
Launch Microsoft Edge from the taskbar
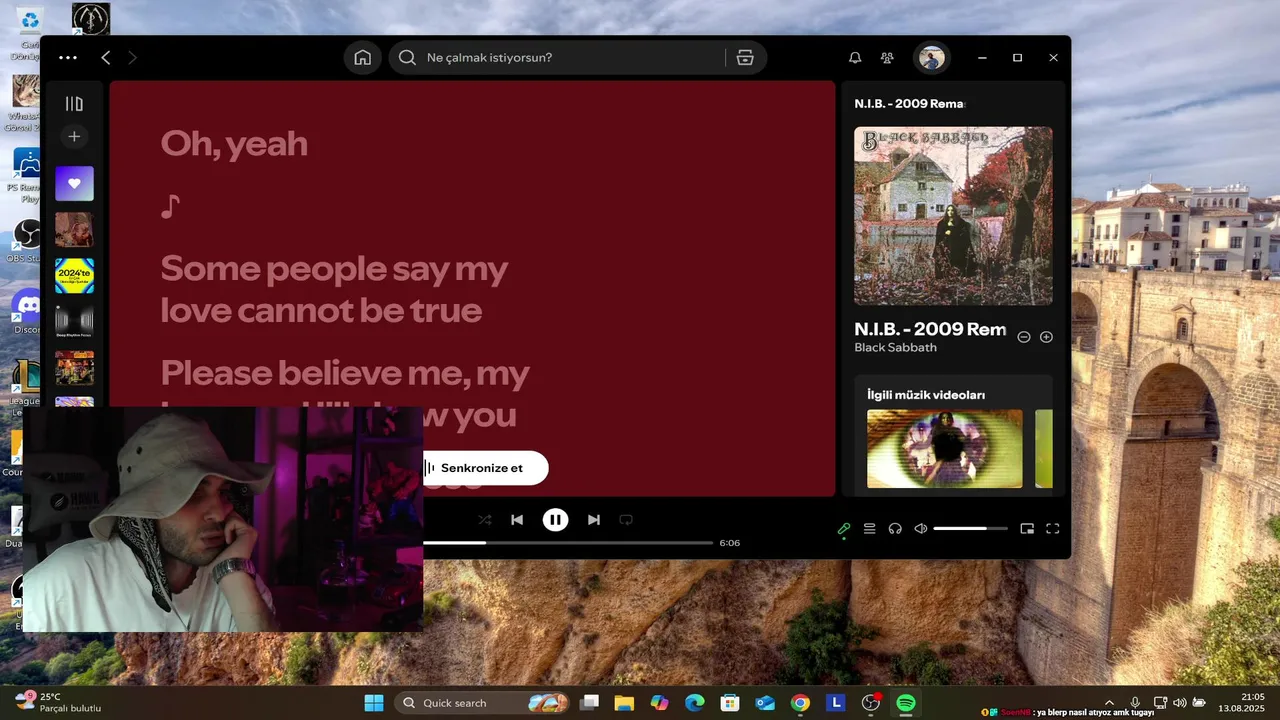click(x=694, y=703)
